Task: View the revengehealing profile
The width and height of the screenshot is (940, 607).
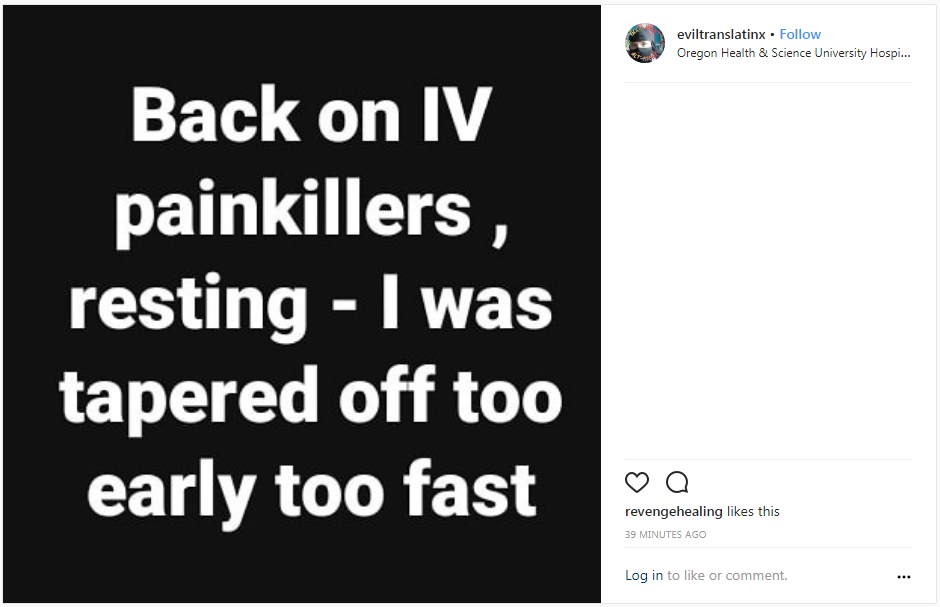Action: (x=674, y=511)
